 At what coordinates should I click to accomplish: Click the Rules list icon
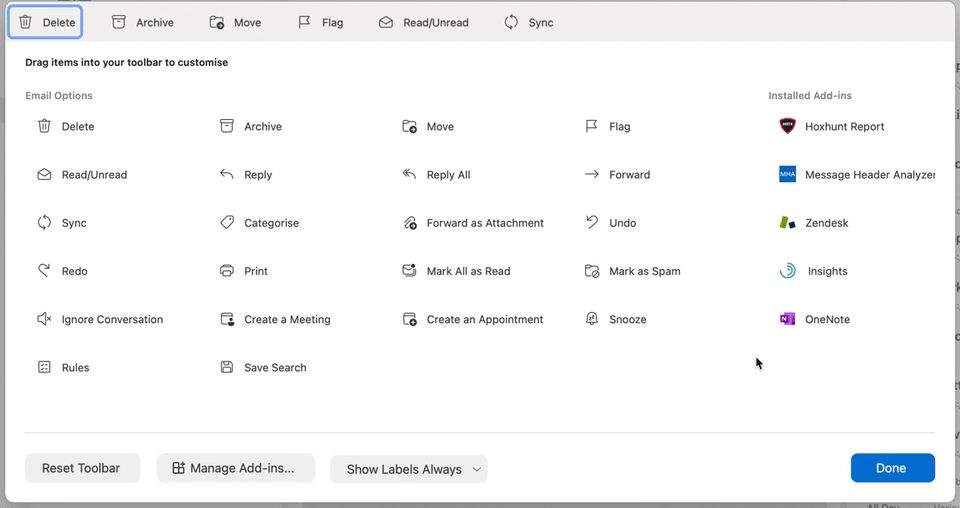(44, 367)
